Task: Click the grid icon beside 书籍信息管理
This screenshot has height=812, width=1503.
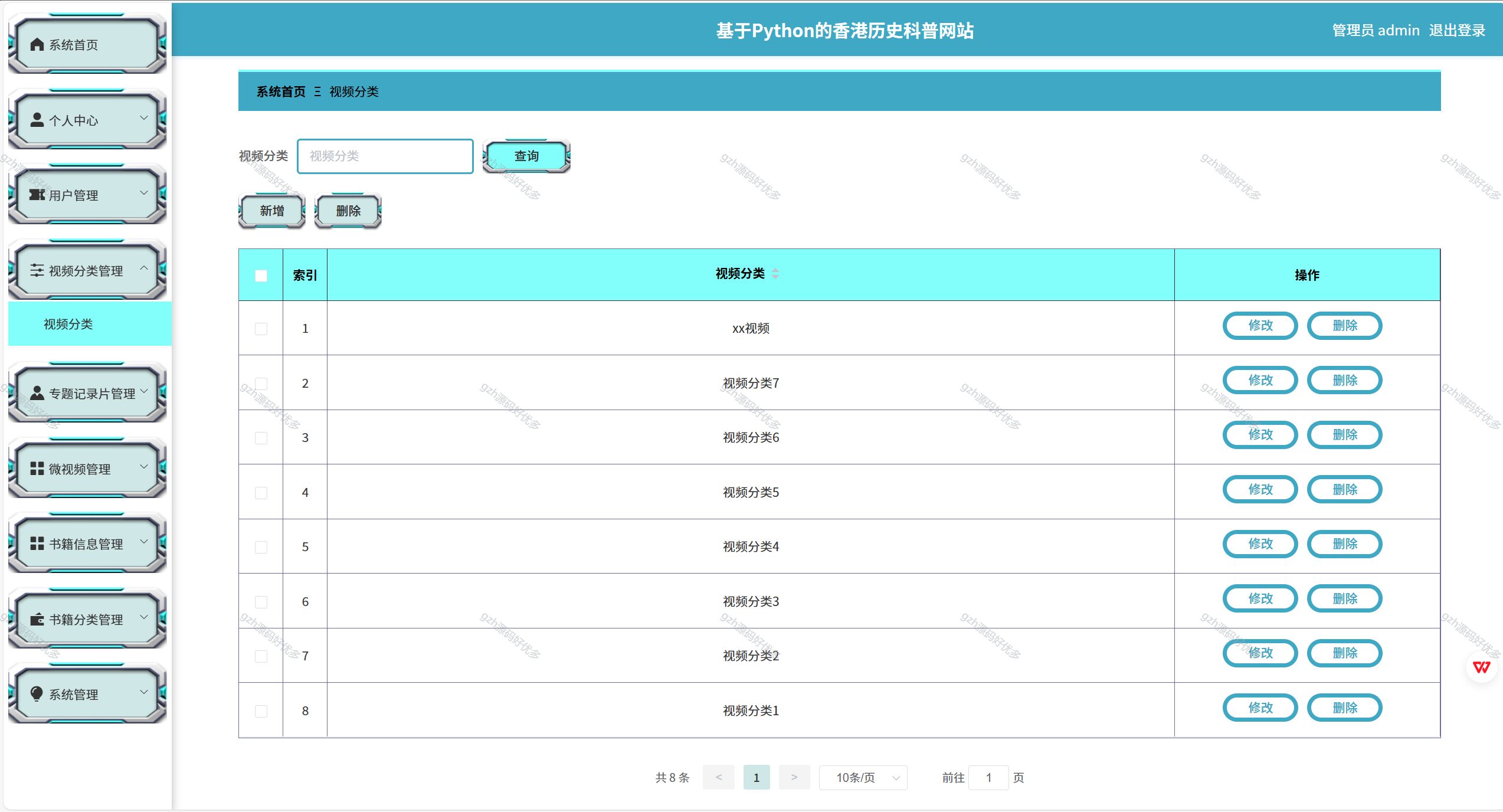Action: pos(37,543)
